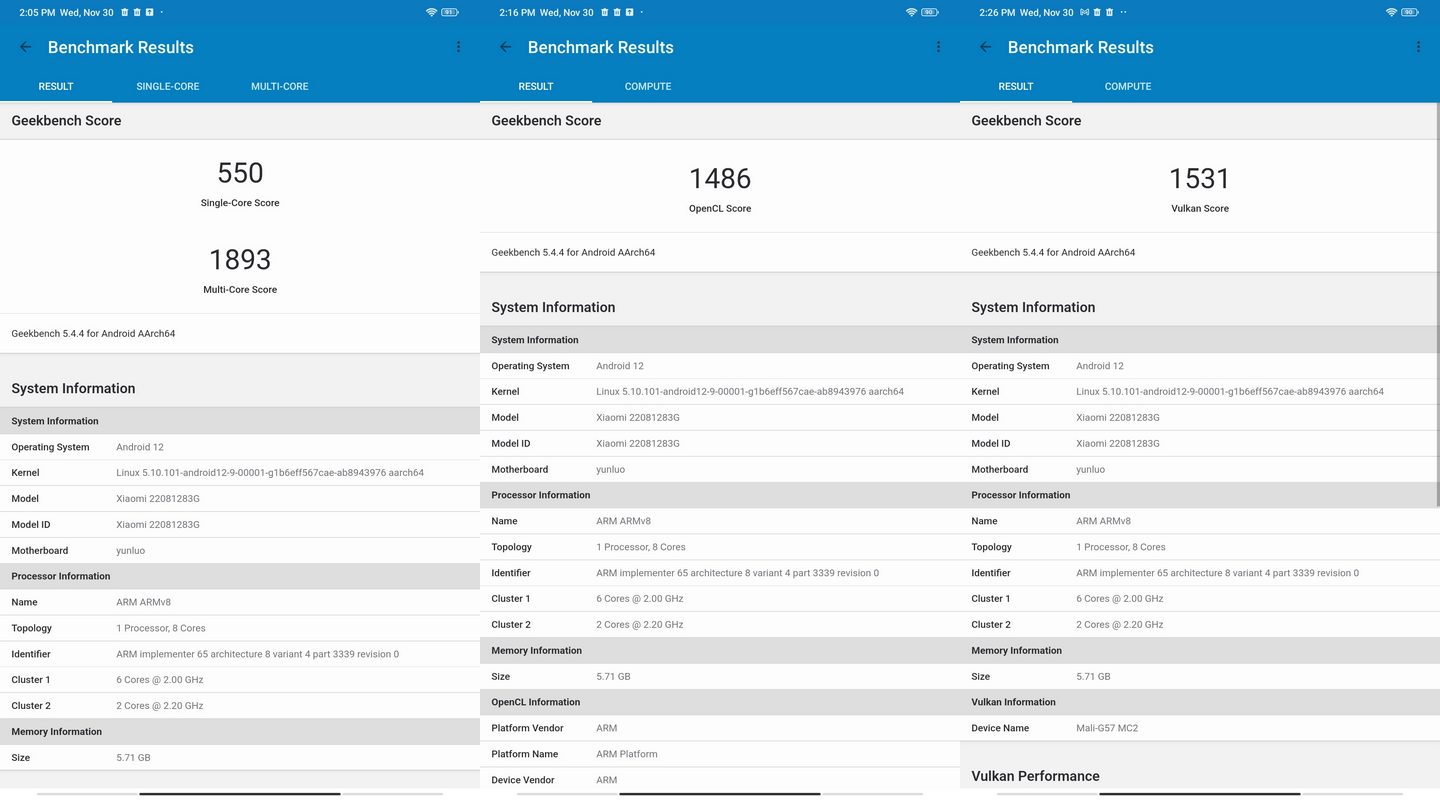Click "Geekbench 5.4.4 for Android AArch64" under the Vulkan Score

(x=1053, y=253)
